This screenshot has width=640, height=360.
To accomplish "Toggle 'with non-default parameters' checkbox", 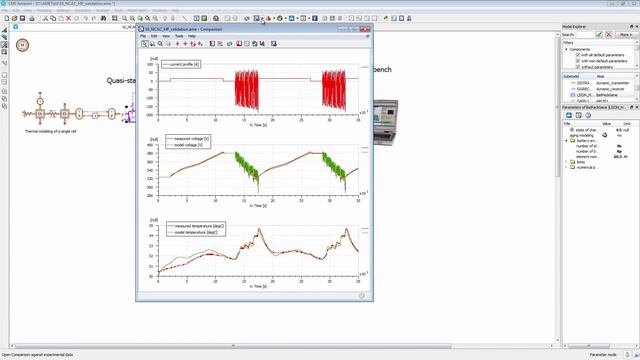I will click(578, 61).
